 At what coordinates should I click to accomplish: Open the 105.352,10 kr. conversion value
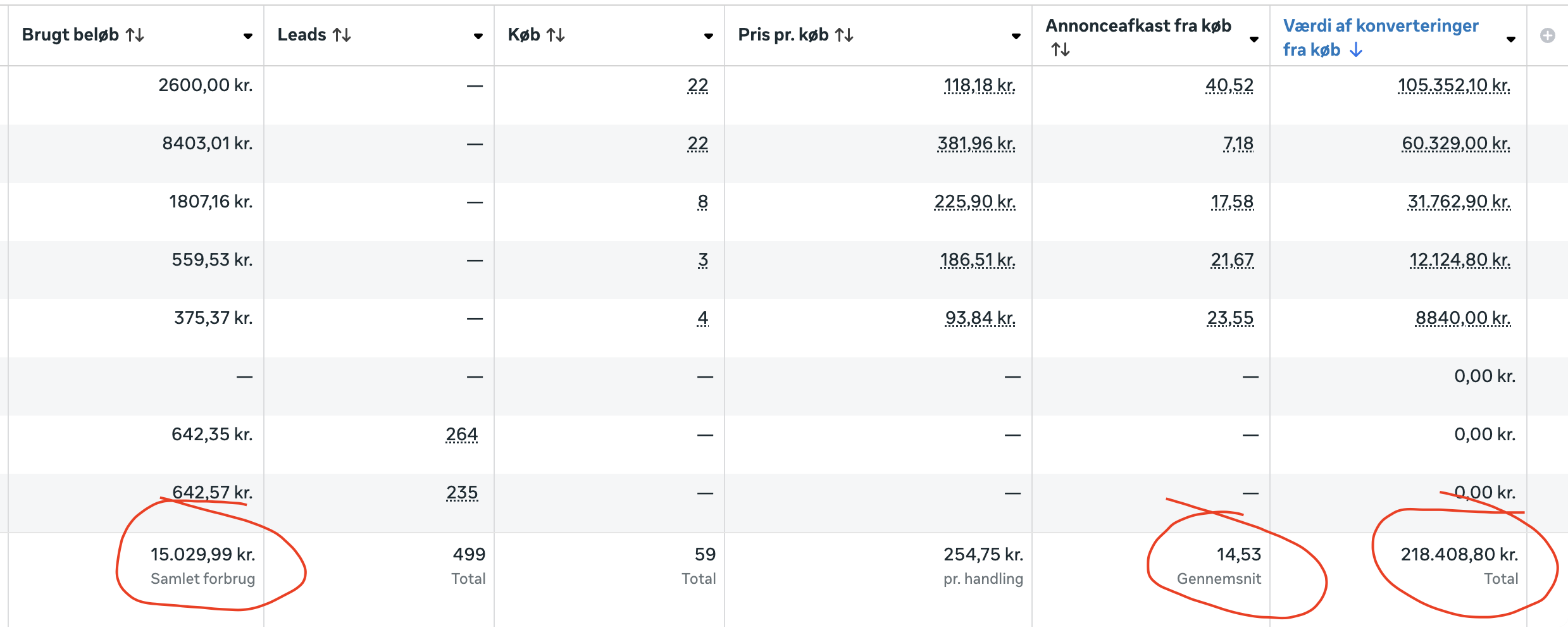(x=1453, y=85)
